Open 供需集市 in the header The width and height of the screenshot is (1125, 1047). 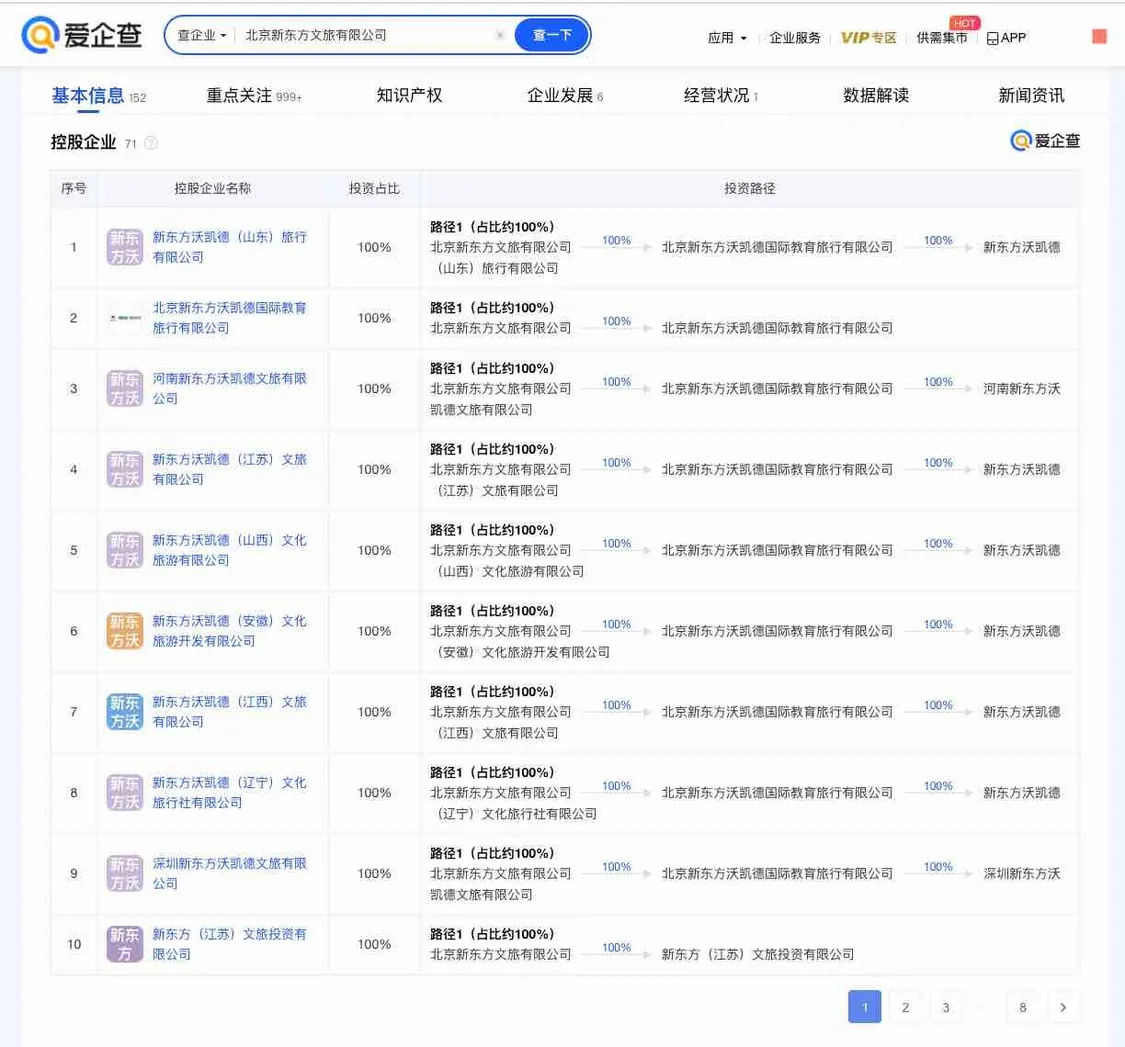coord(941,37)
